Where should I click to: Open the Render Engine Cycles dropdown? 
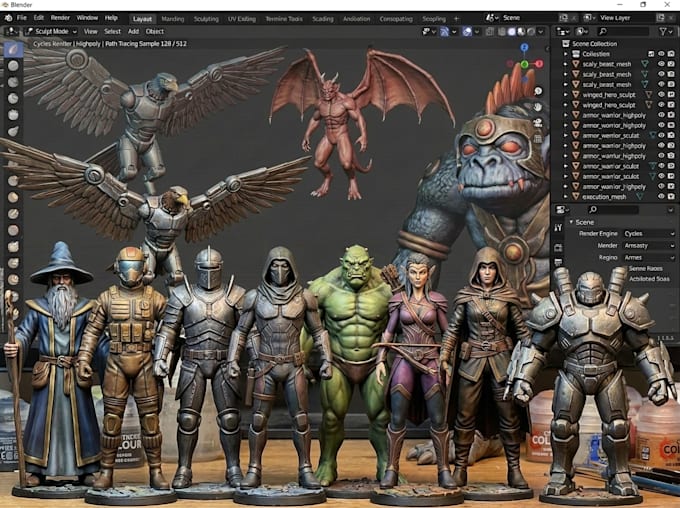pyautogui.click(x=649, y=233)
